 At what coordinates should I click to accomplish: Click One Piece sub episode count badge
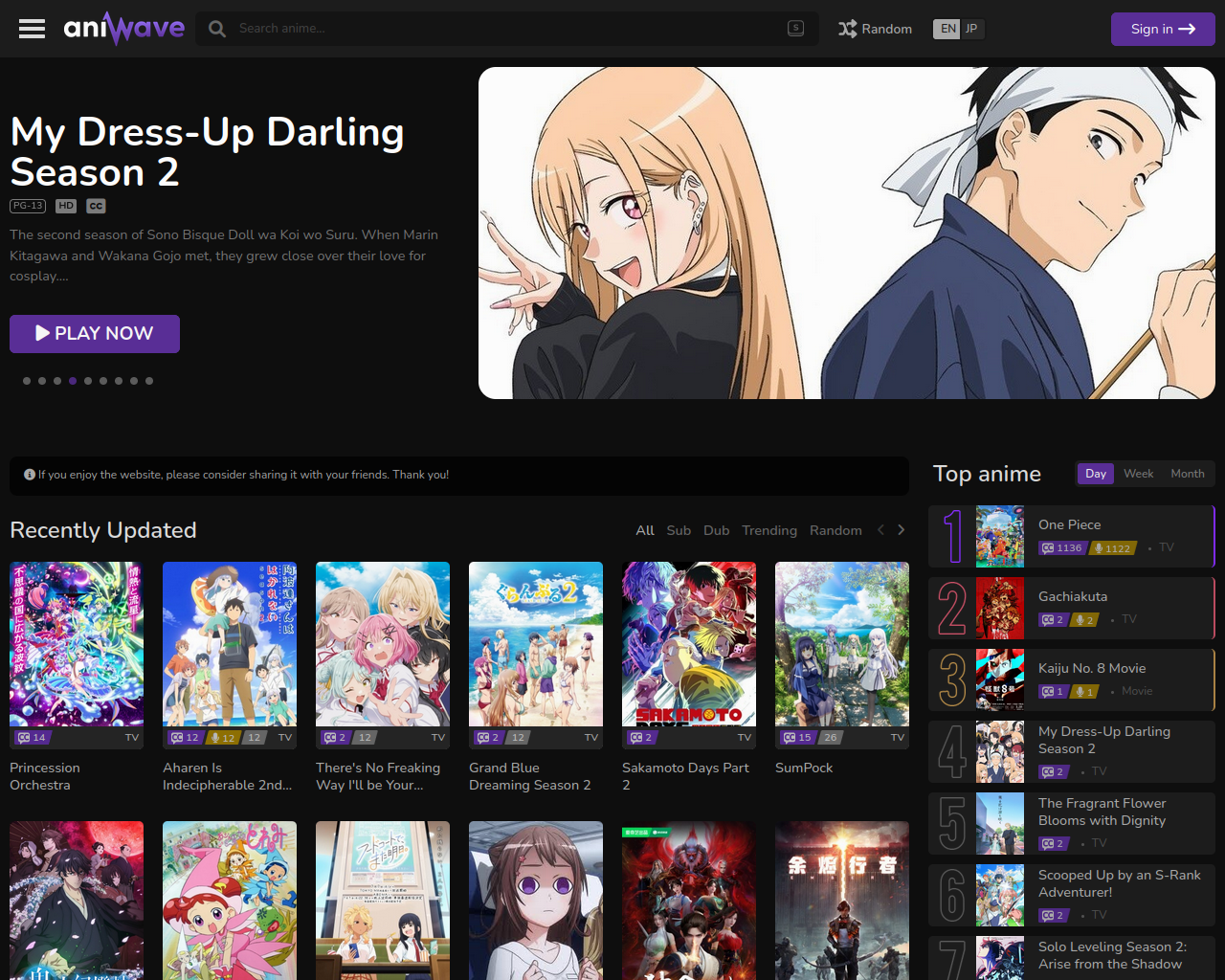click(x=1062, y=548)
